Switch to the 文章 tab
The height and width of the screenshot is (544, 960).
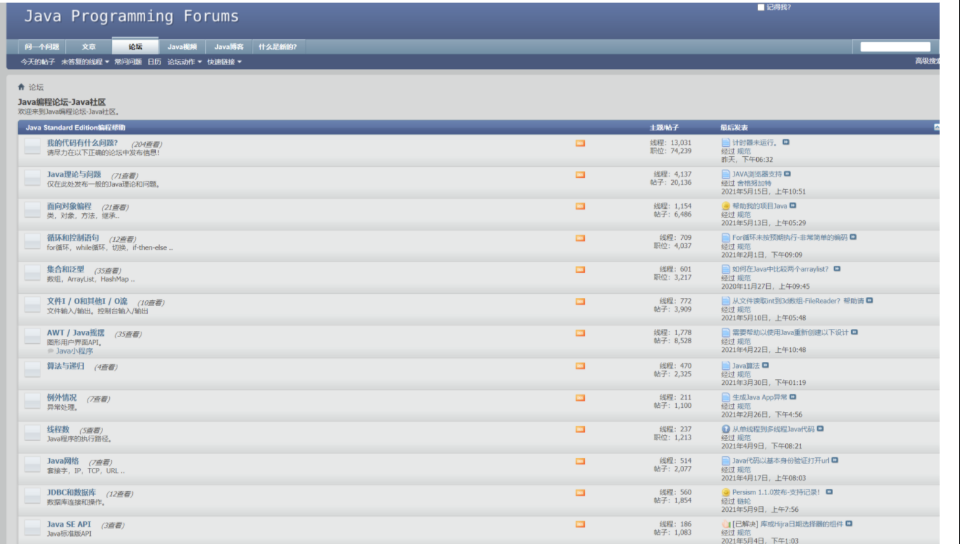tap(89, 47)
